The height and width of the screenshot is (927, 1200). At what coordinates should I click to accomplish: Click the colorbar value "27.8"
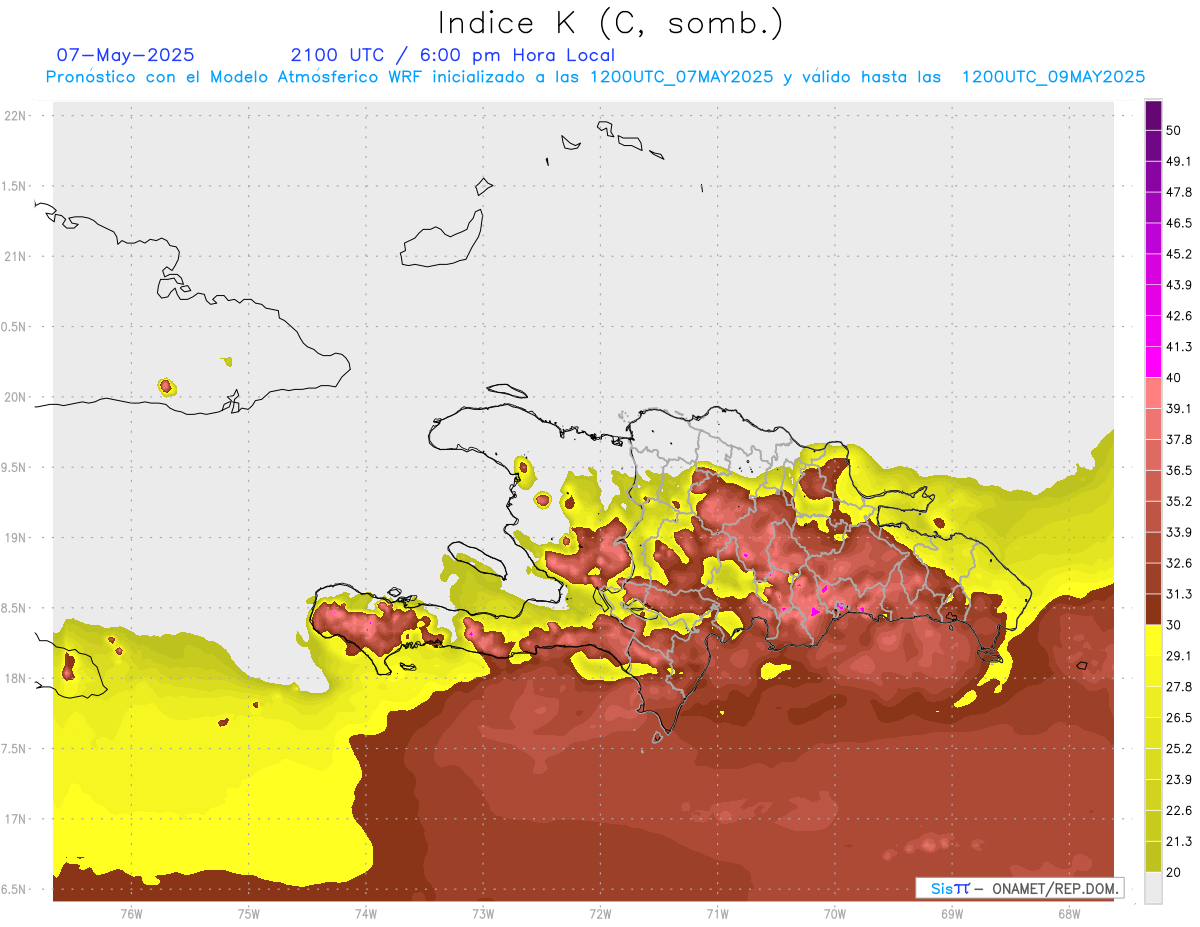point(1179,687)
